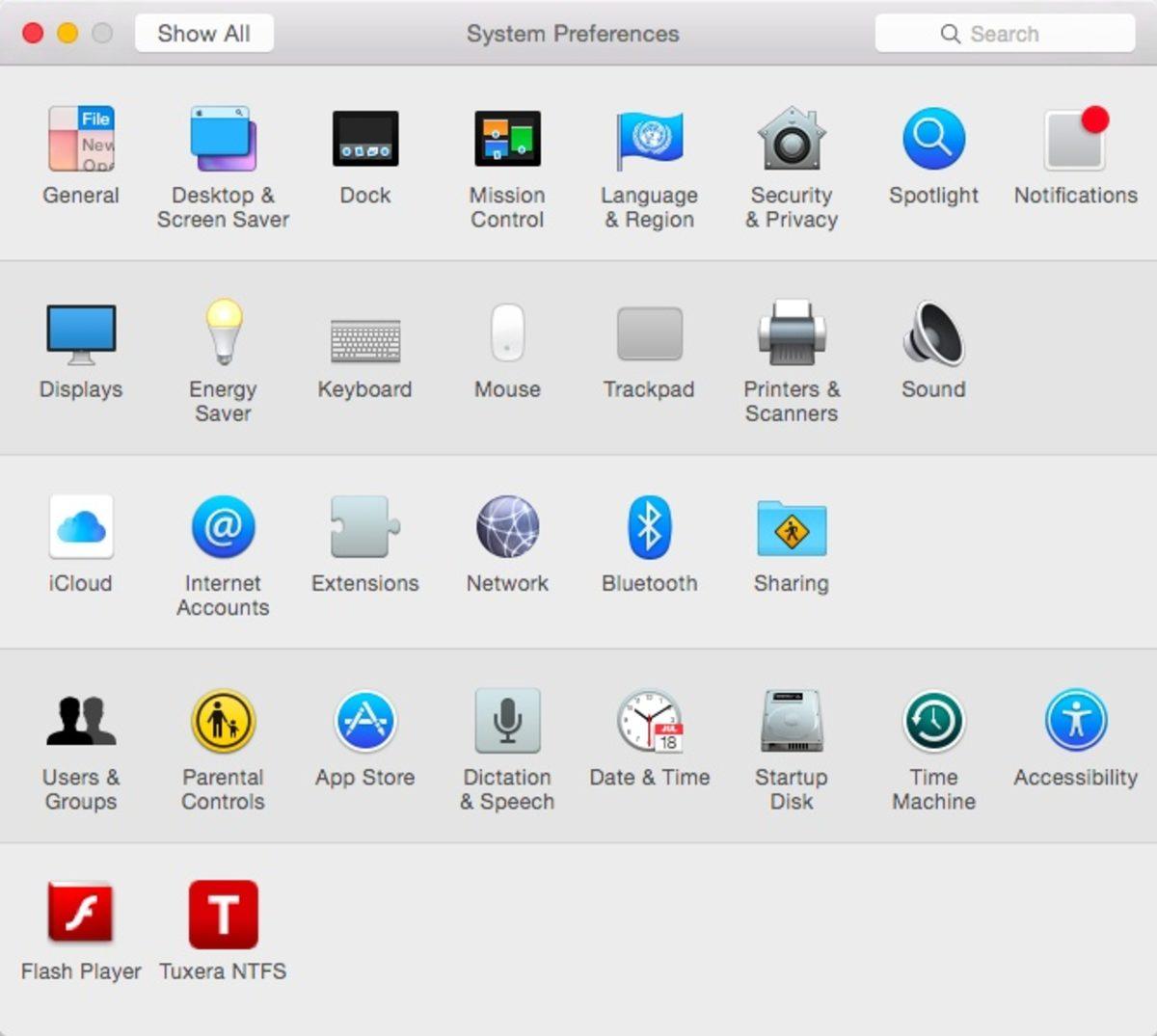The width and height of the screenshot is (1157, 1036).
Task: Open Notifications preferences
Action: 1074,138
